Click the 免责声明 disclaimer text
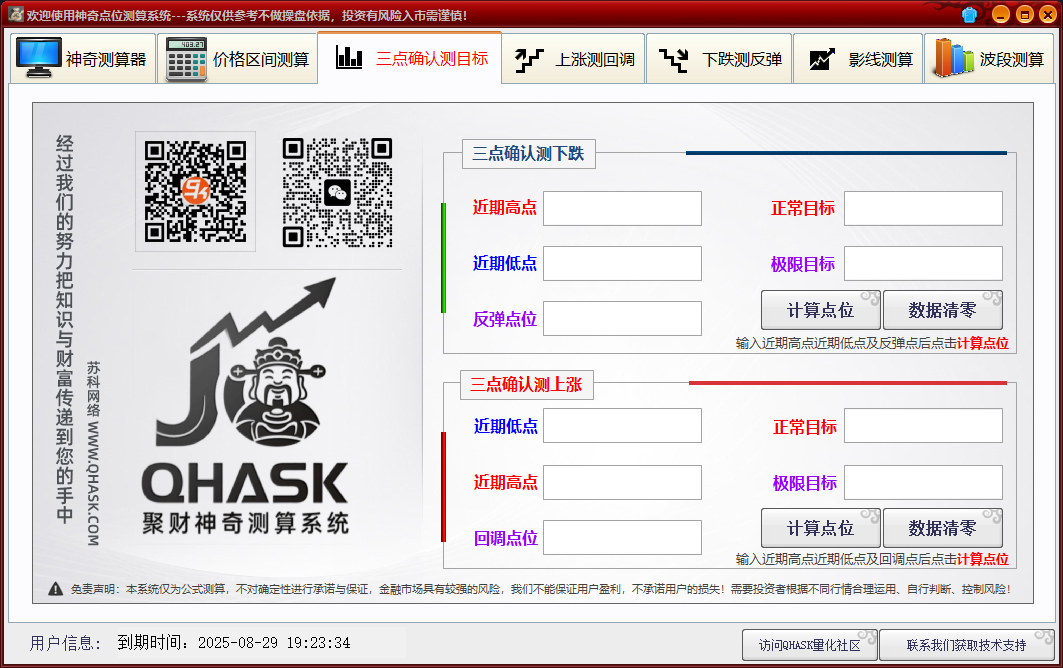1063x668 pixels. (x=540, y=589)
